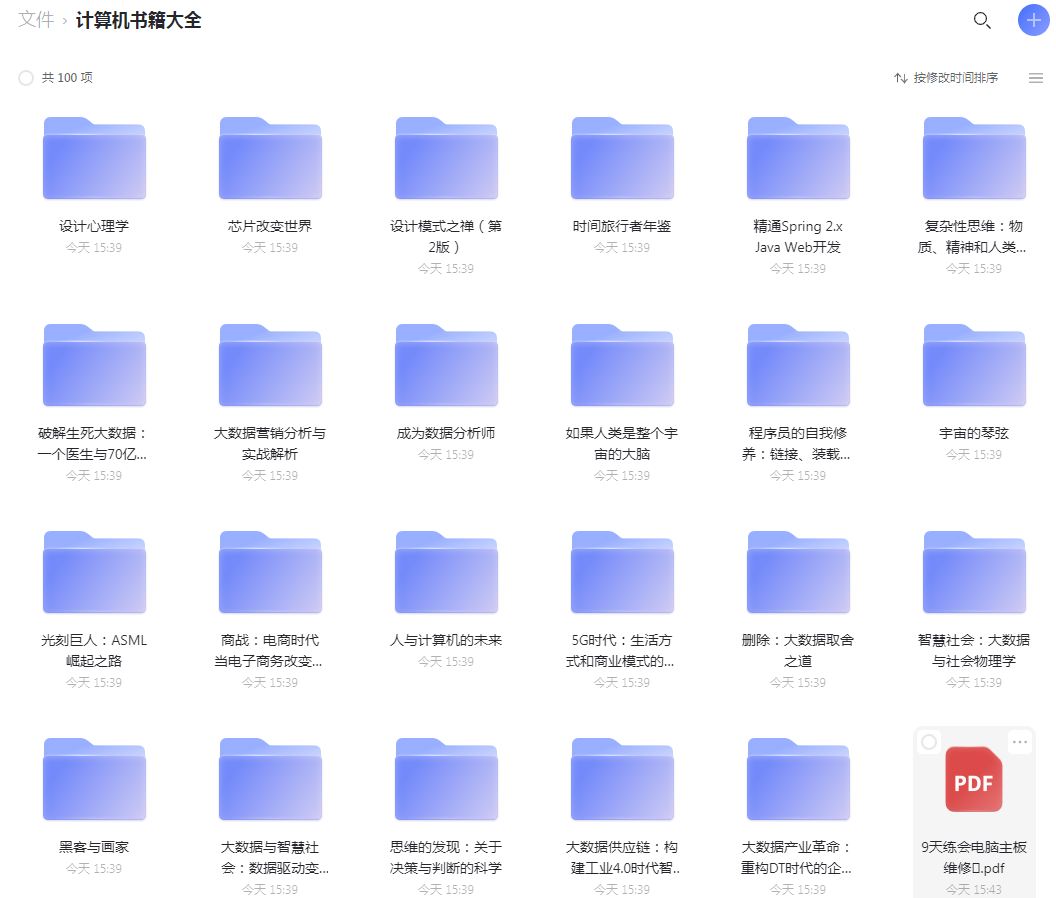This screenshot has height=898, width=1056.
Task: Open the 时间旅行者年鉴 folder
Action: [x=622, y=159]
